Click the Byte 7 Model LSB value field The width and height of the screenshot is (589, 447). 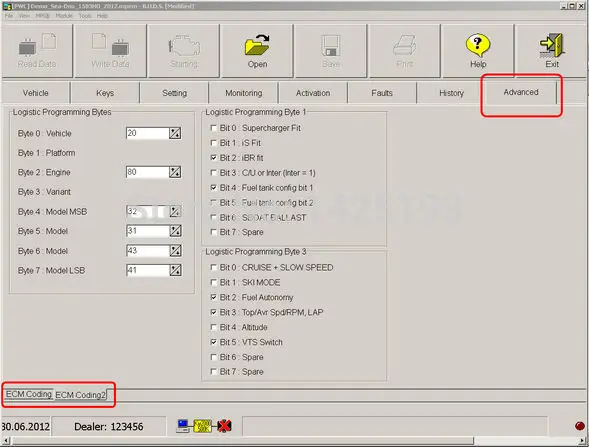tap(148, 270)
